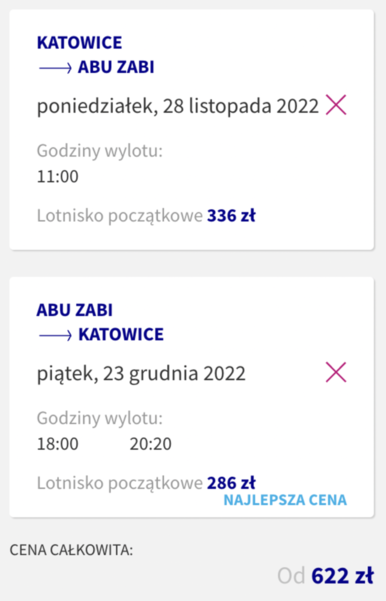Click the NAJLEPSZA CENA label
Viewport: 386px width, 601px height.
(x=285, y=500)
